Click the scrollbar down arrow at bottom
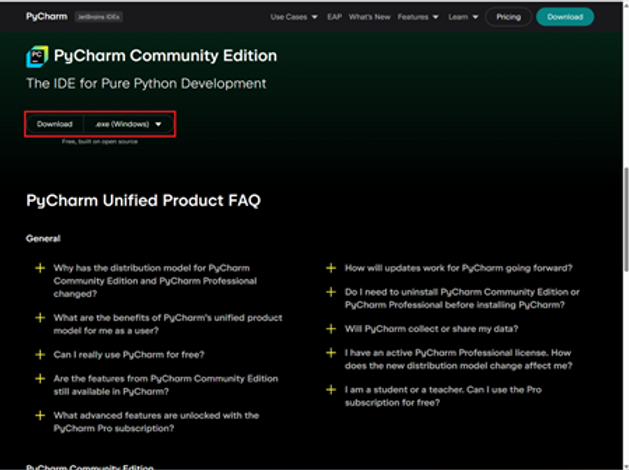Screen dimensions: 629x470 626,466
